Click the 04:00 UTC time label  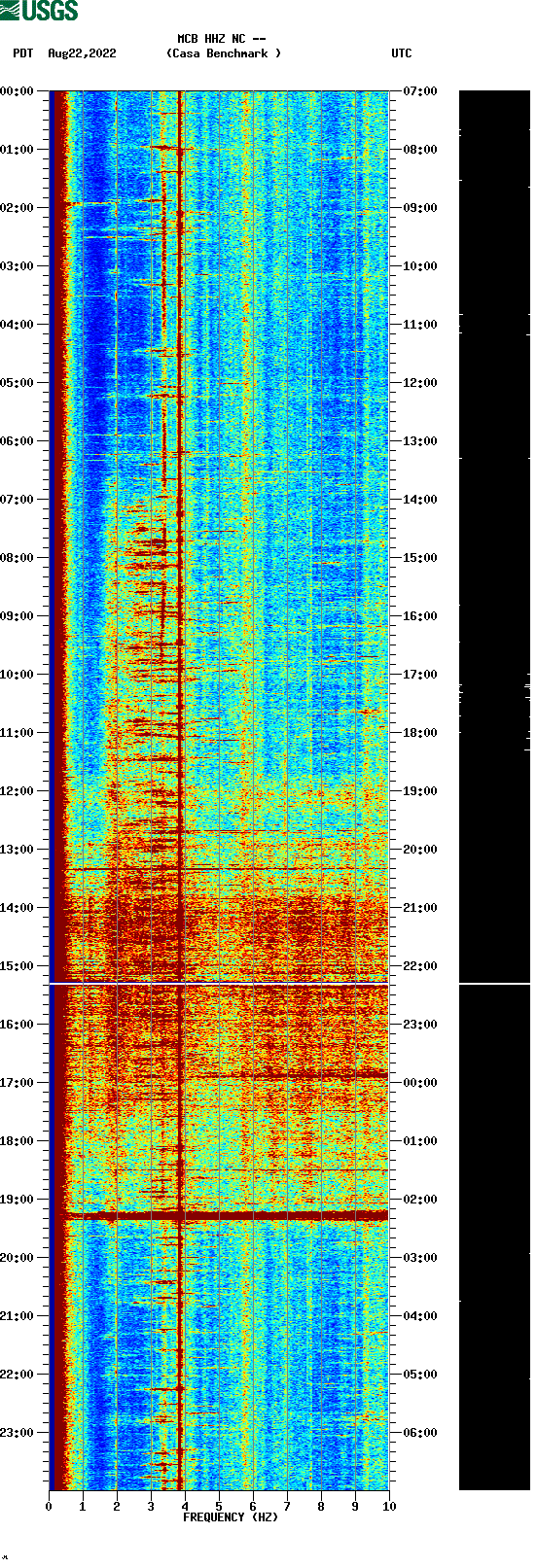click(x=420, y=1316)
